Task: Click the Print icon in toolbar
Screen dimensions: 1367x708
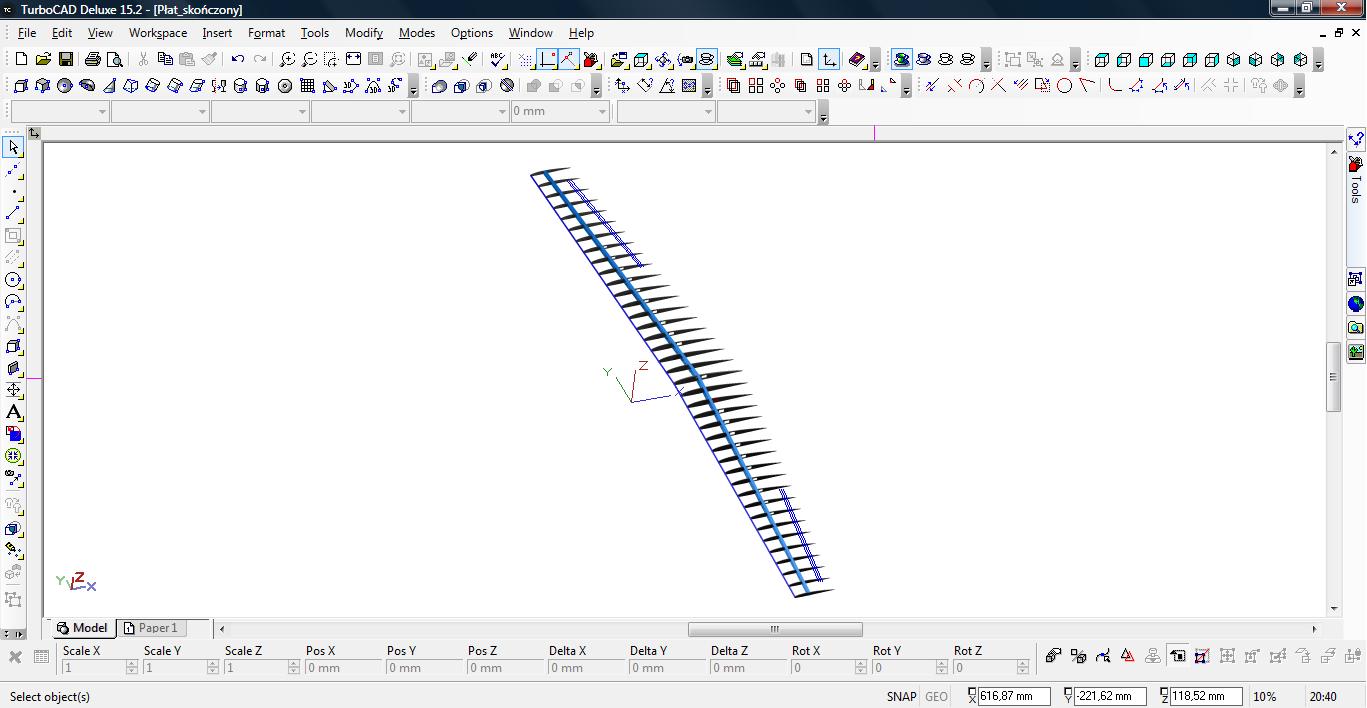Action: click(x=93, y=60)
